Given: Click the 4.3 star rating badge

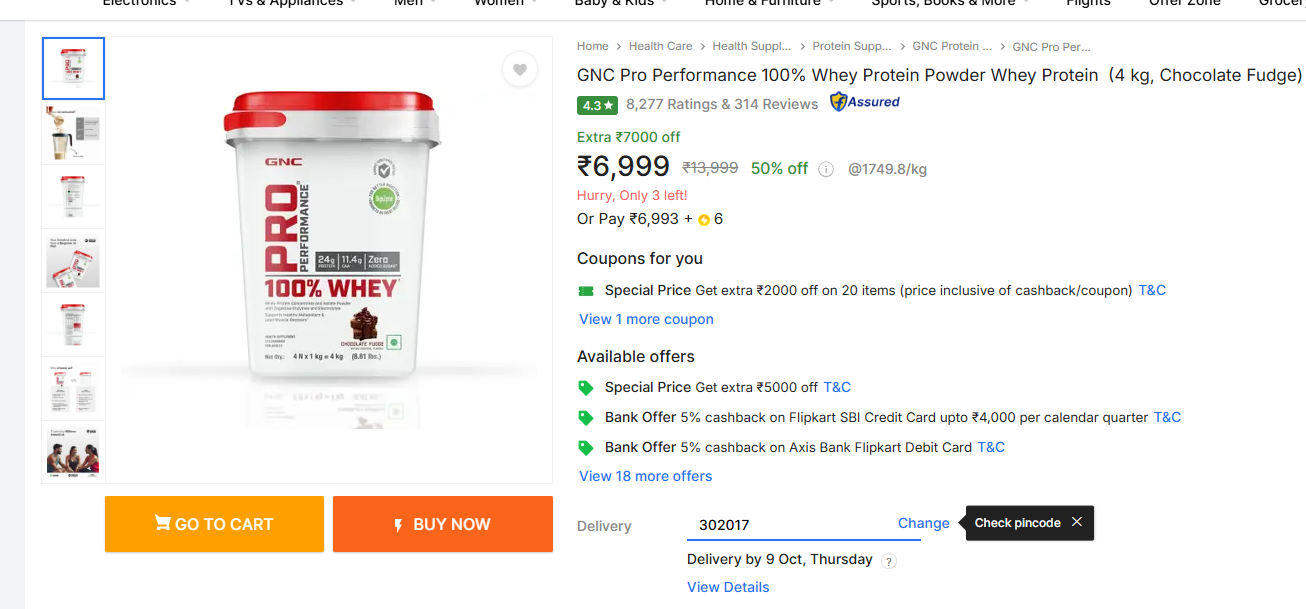Looking at the screenshot, I should (x=597, y=105).
